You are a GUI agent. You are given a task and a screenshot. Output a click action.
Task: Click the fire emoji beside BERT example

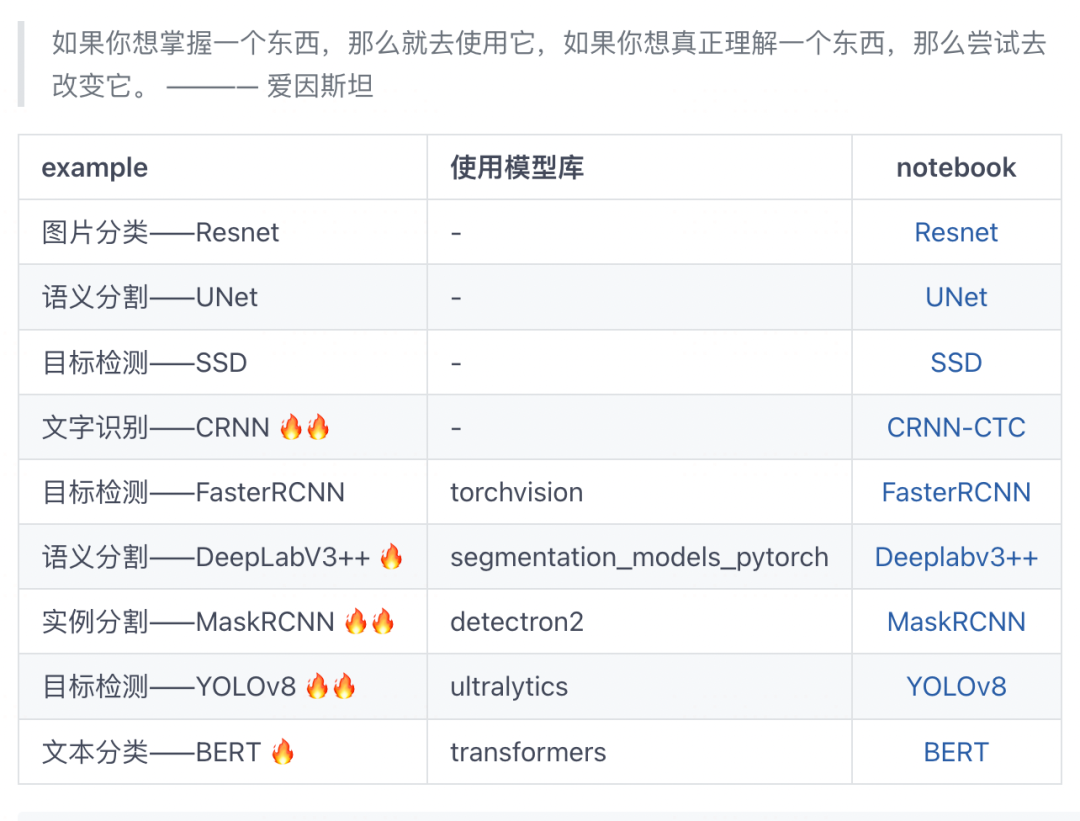tap(282, 751)
